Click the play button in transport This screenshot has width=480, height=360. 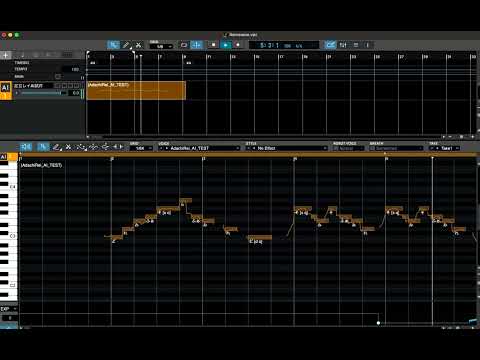click(x=226, y=45)
